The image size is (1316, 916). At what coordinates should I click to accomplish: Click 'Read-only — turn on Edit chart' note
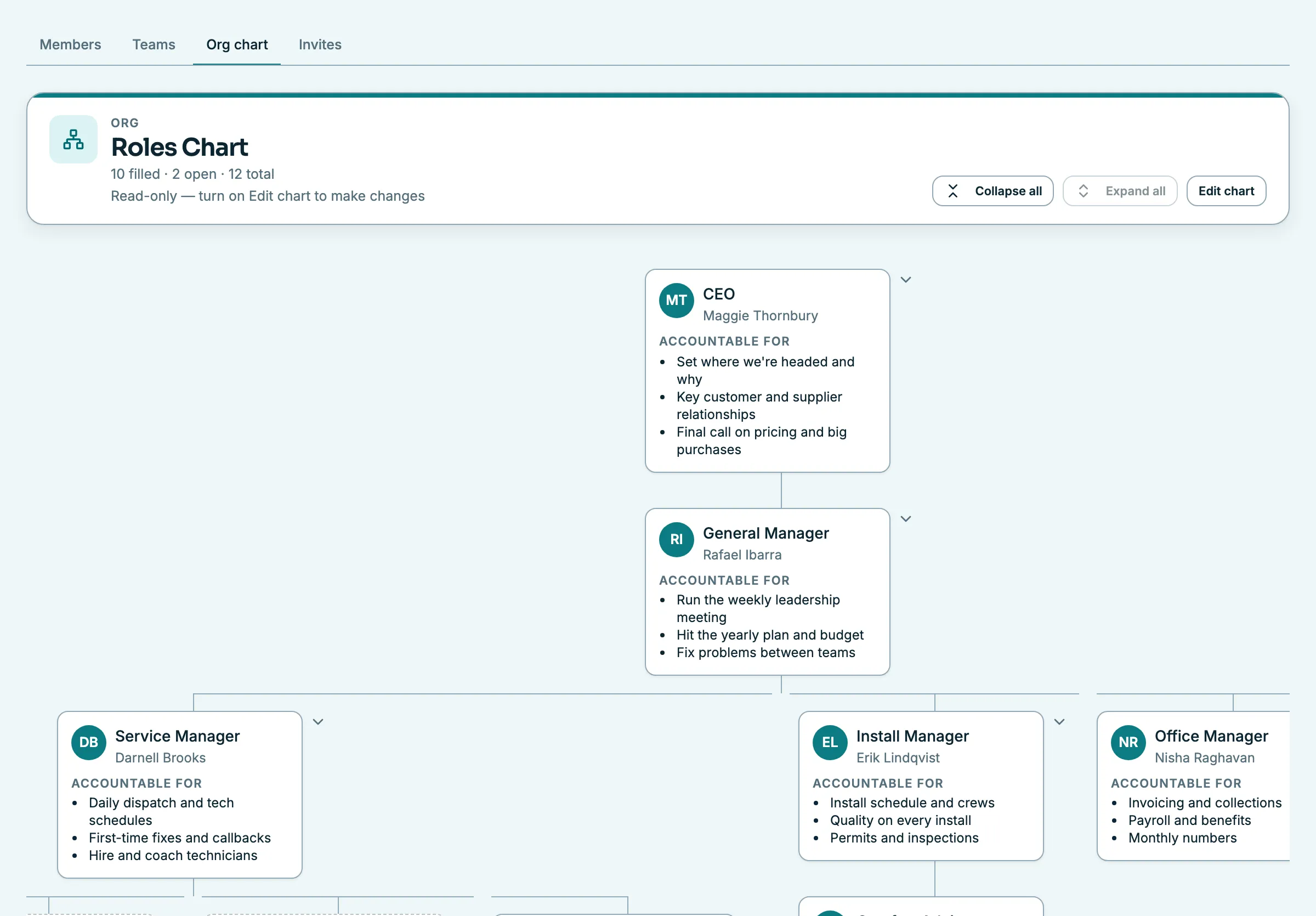[x=268, y=196]
